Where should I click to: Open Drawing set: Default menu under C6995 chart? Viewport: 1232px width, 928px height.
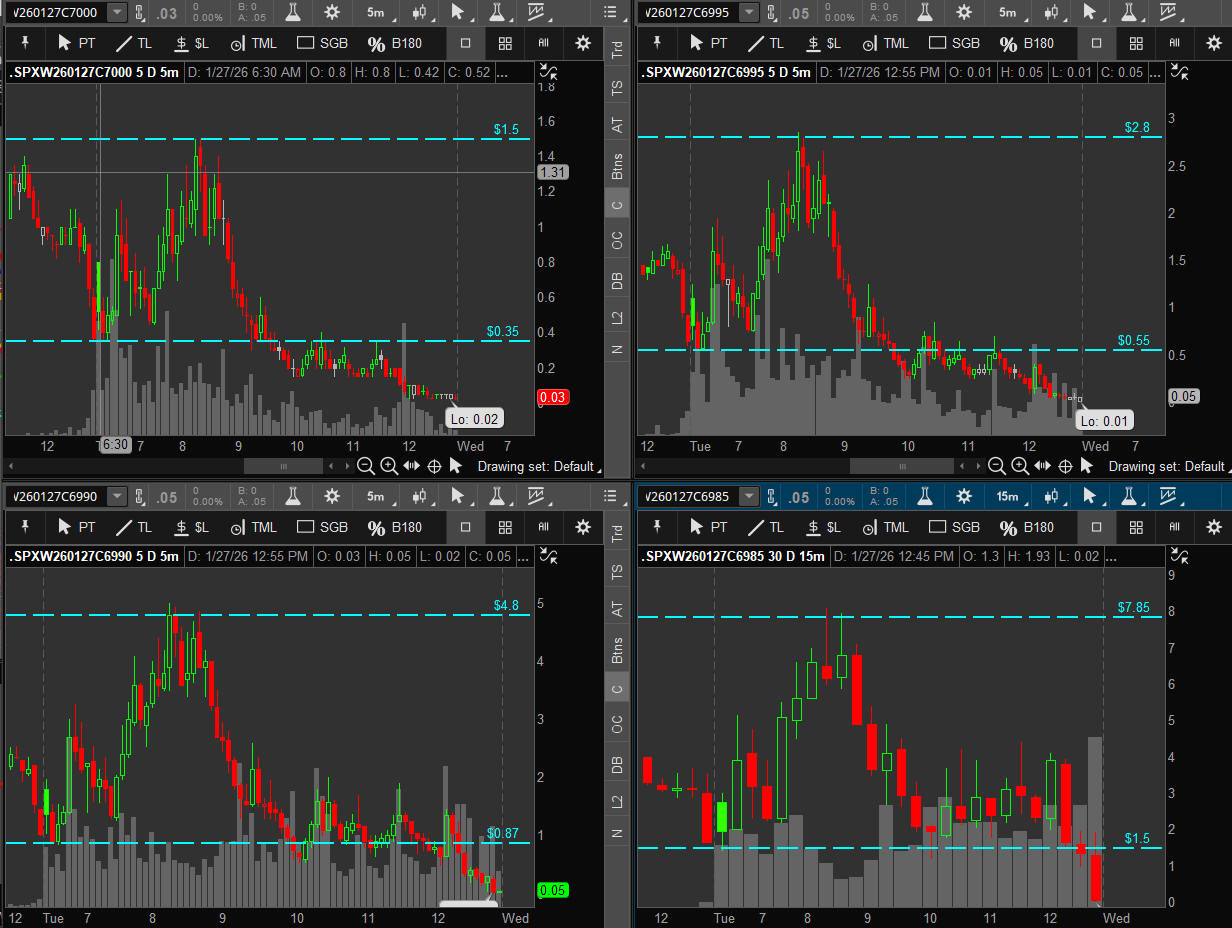(1166, 466)
